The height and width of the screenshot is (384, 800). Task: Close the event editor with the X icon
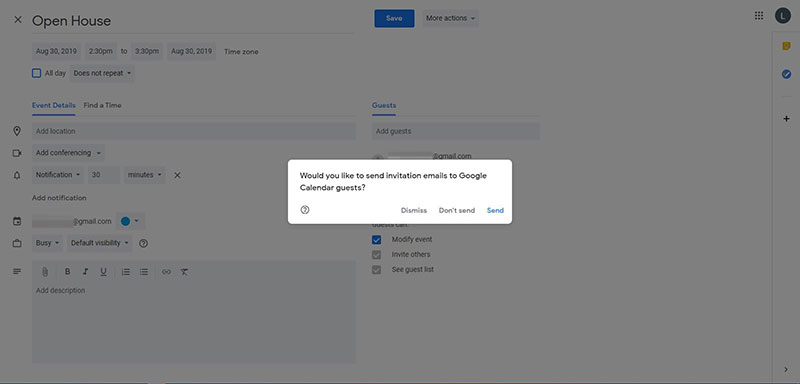(18, 20)
